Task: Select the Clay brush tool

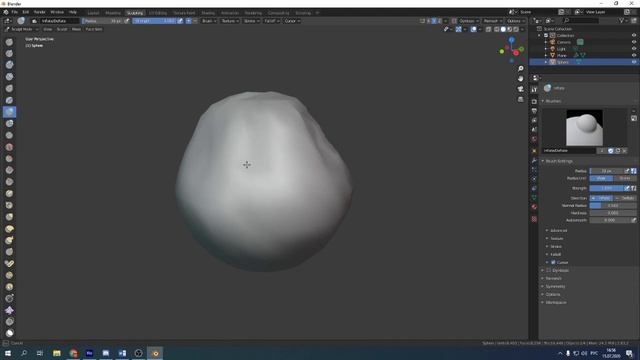Action: coord(9,65)
